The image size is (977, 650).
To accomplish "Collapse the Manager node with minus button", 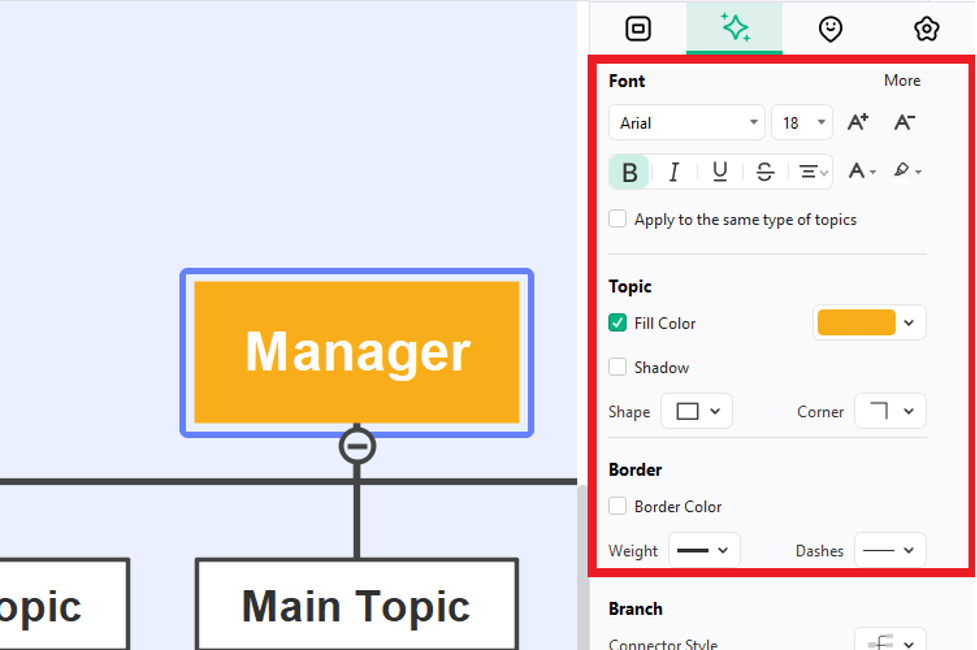I will coord(357,446).
